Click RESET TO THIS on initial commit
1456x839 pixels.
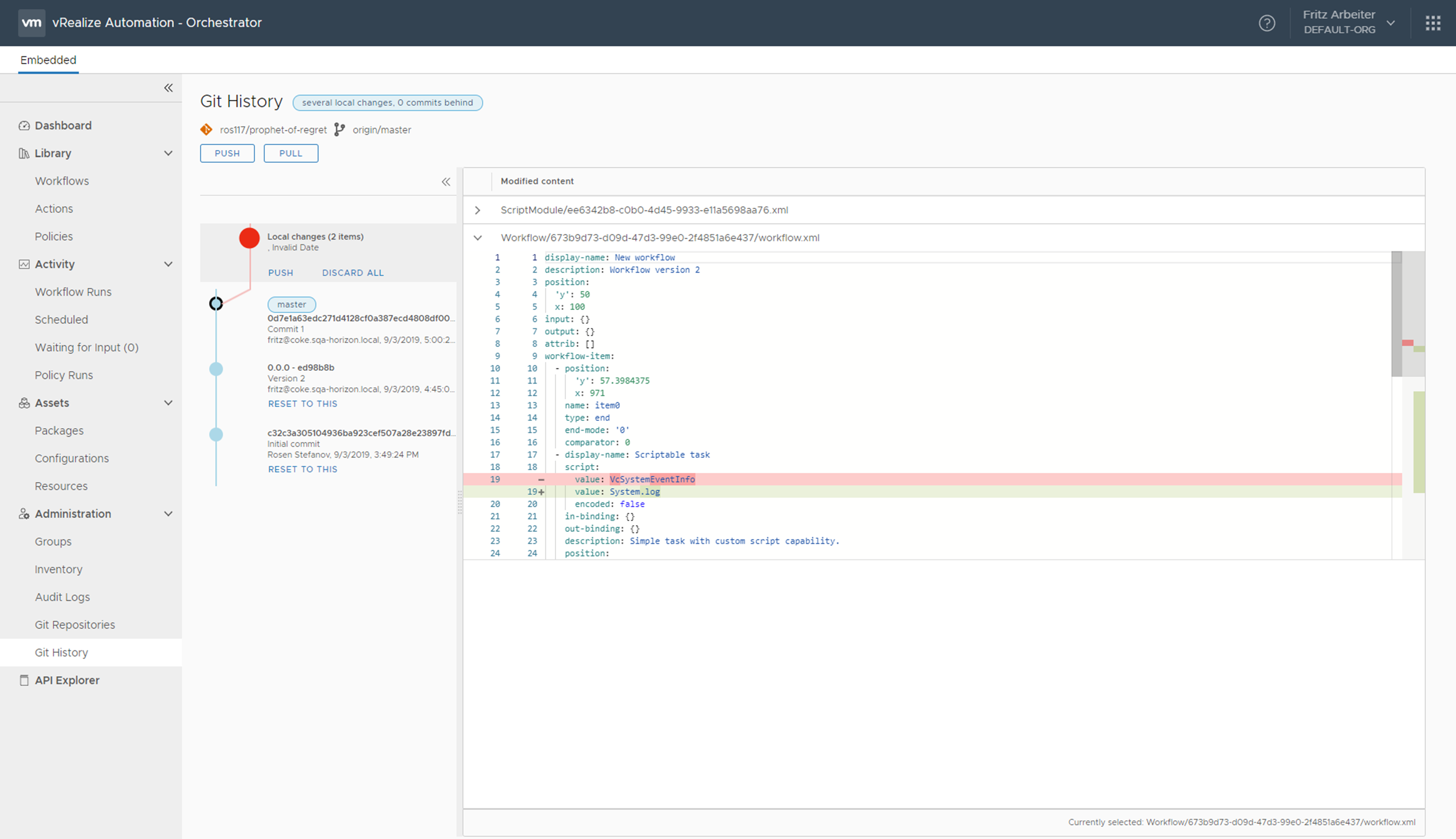pyautogui.click(x=303, y=469)
